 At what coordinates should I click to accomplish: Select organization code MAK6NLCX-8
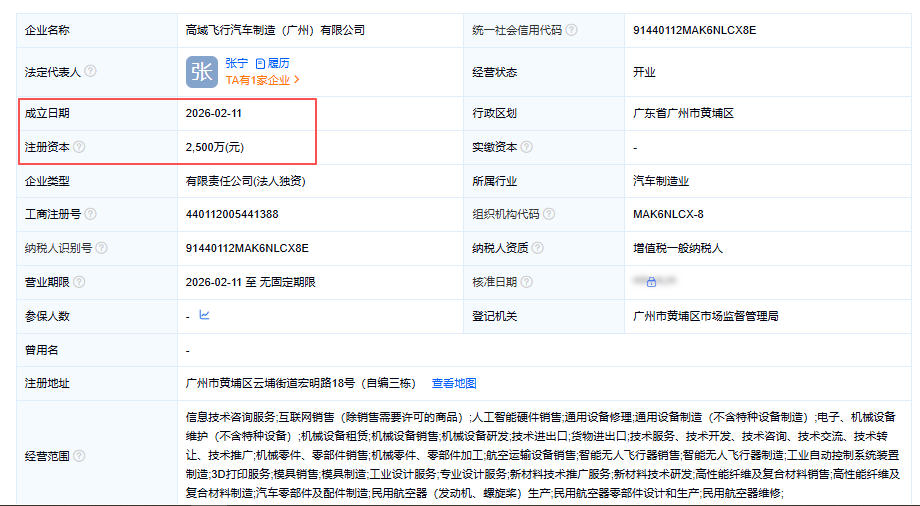click(668, 214)
